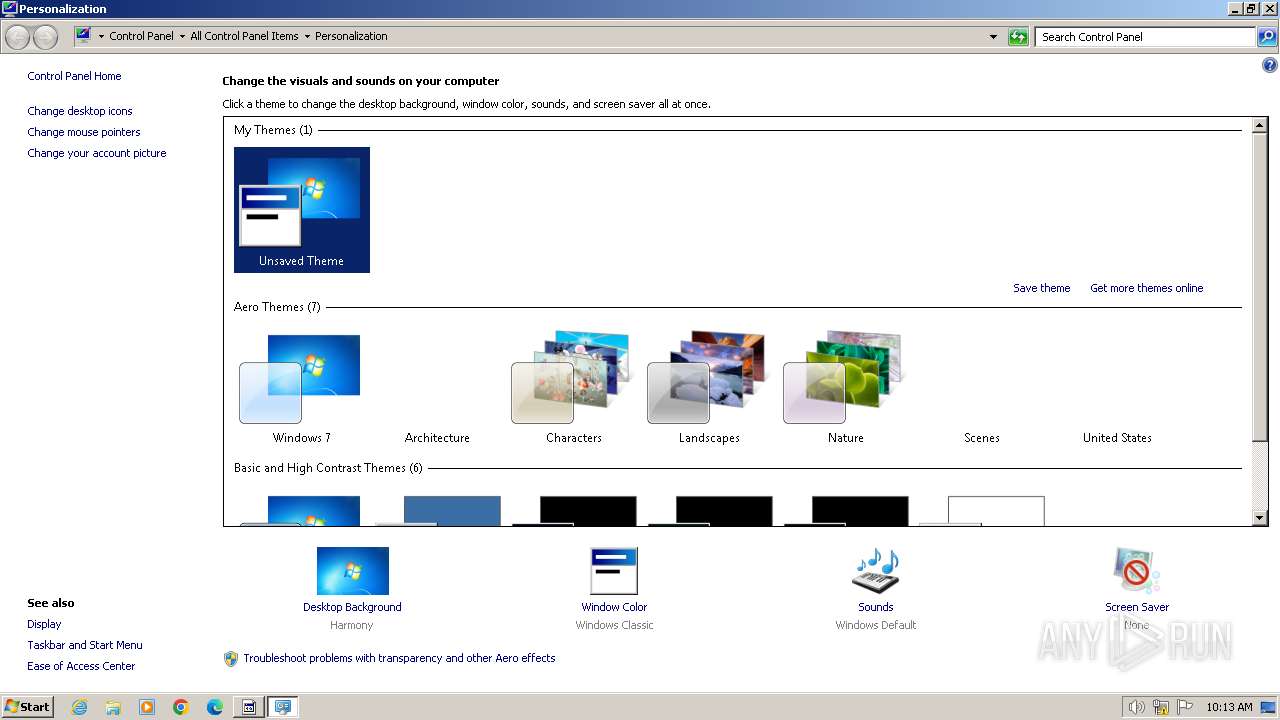Apply the Nature theme
The image size is (1280, 720).
pyautogui.click(x=845, y=389)
